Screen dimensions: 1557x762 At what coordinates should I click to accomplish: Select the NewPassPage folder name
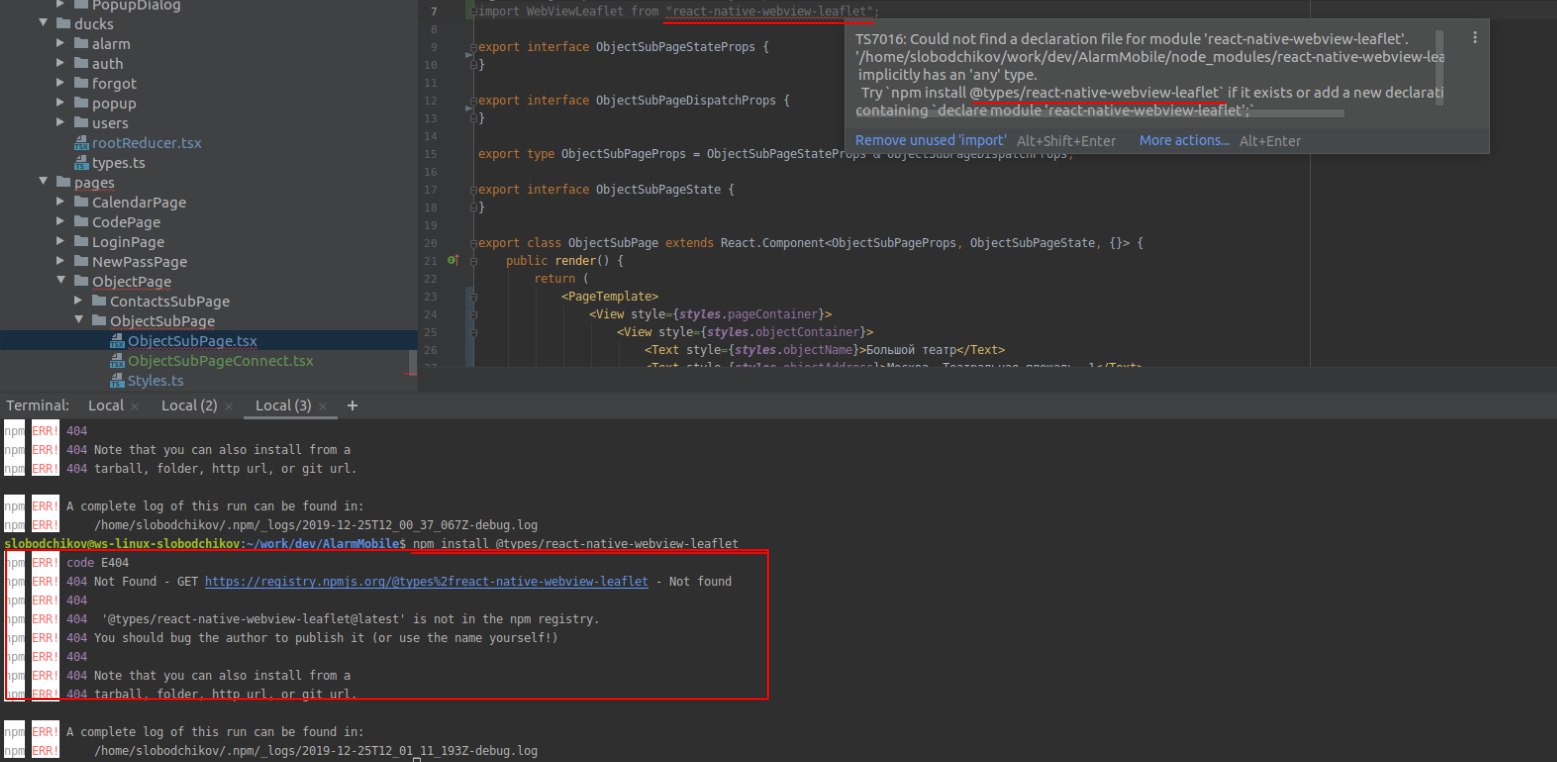coord(139,262)
